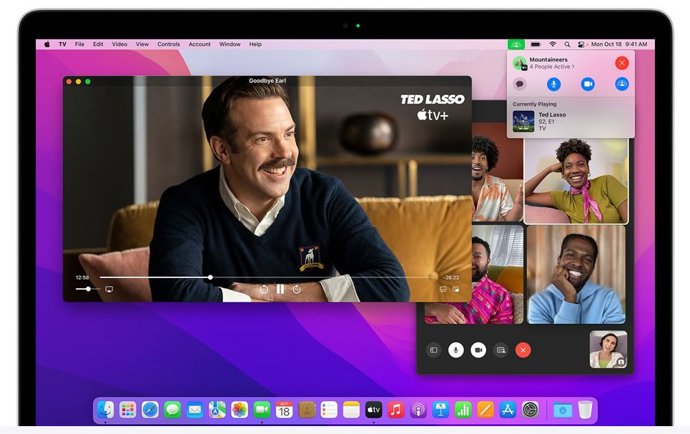
Task: Adjust the video player volume slider
Action: tap(88, 289)
